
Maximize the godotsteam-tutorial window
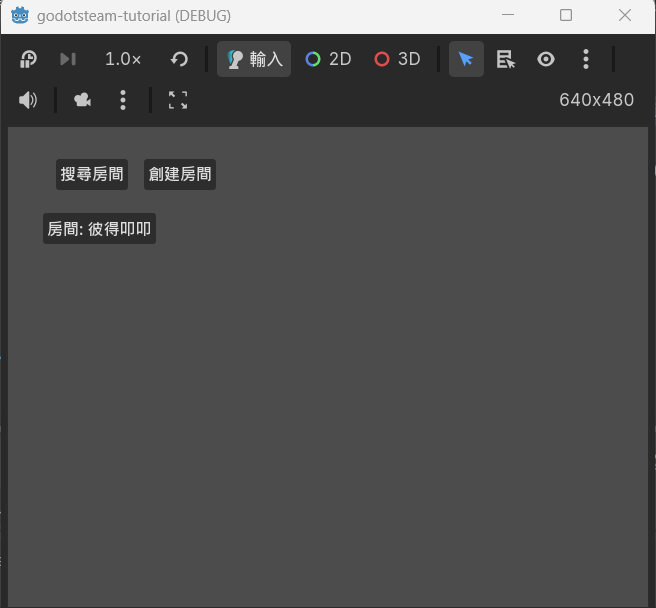[566, 15]
